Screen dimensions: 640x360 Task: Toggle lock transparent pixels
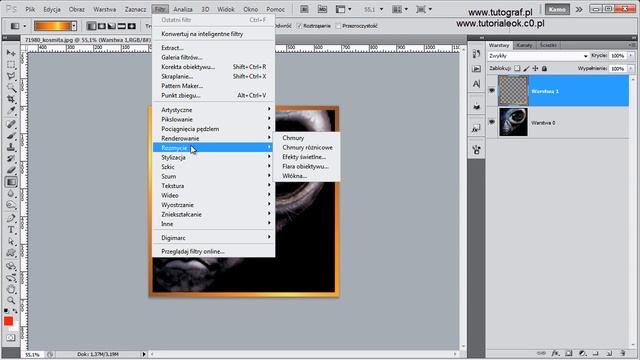tap(517, 69)
